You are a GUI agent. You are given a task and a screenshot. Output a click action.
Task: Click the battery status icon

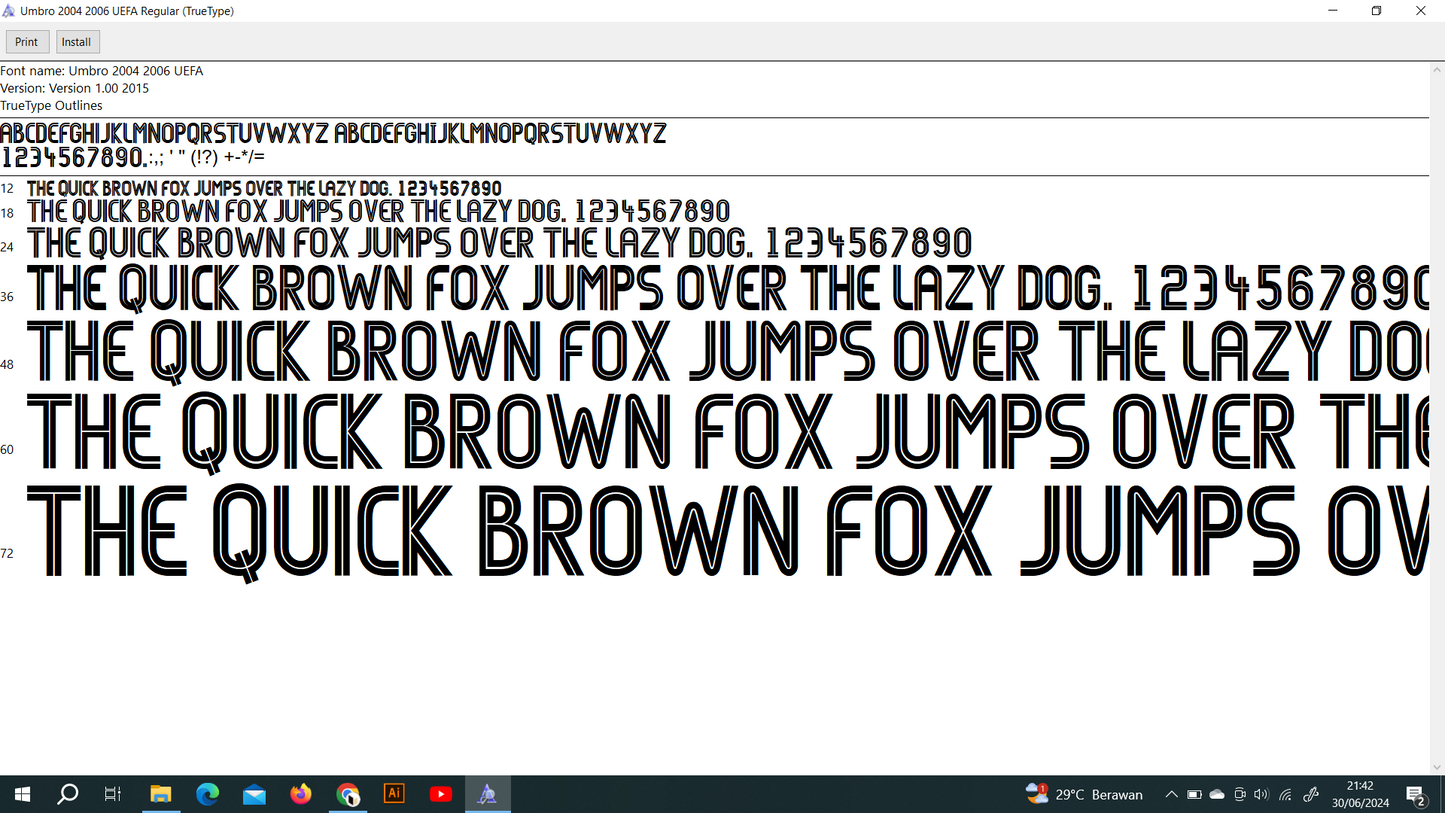1194,795
